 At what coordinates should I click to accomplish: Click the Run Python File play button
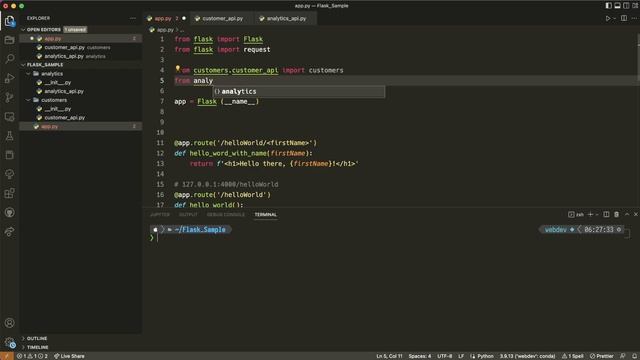coord(608,18)
